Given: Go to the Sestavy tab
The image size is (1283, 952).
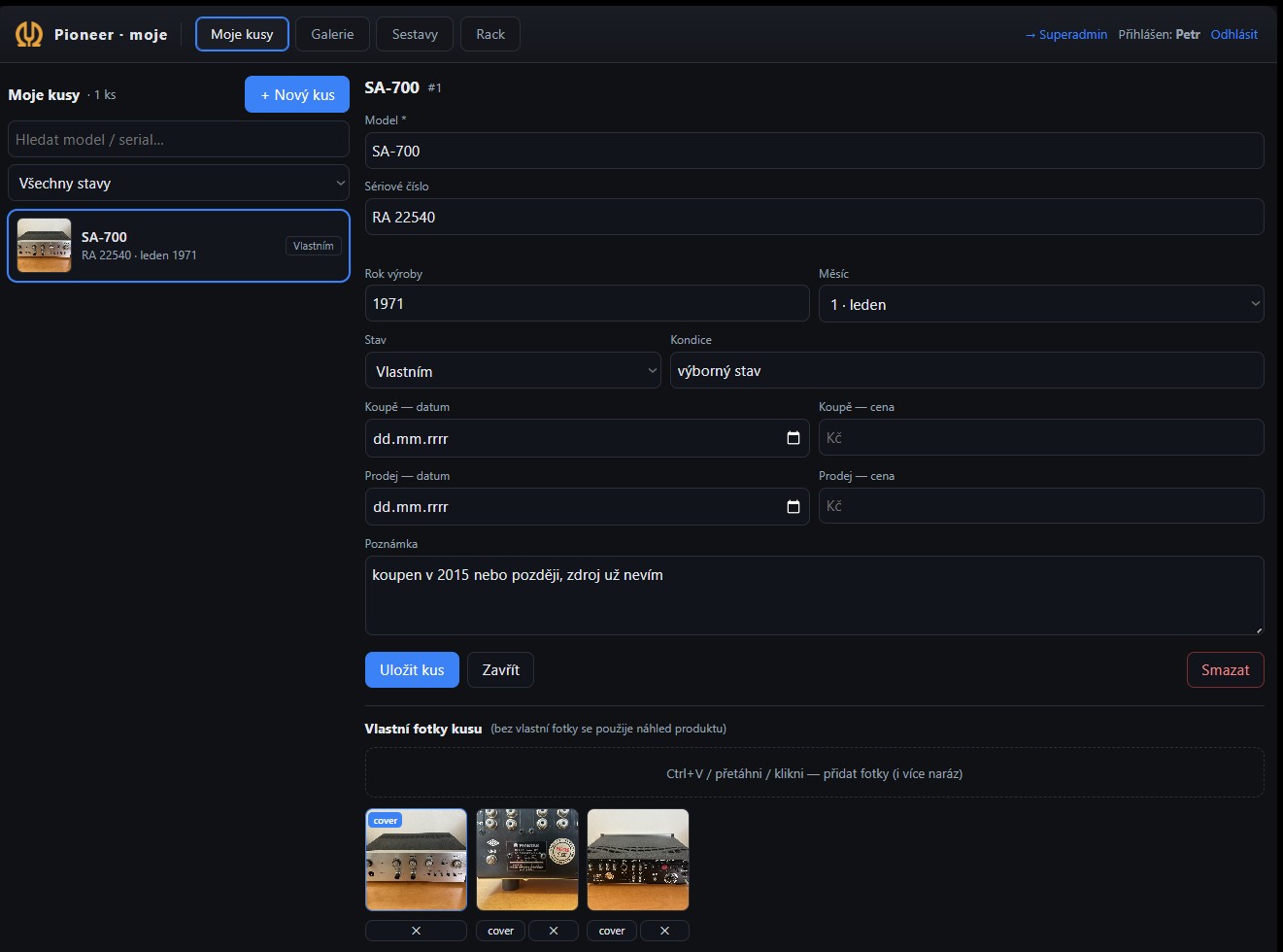Looking at the screenshot, I should click(x=415, y=34).
